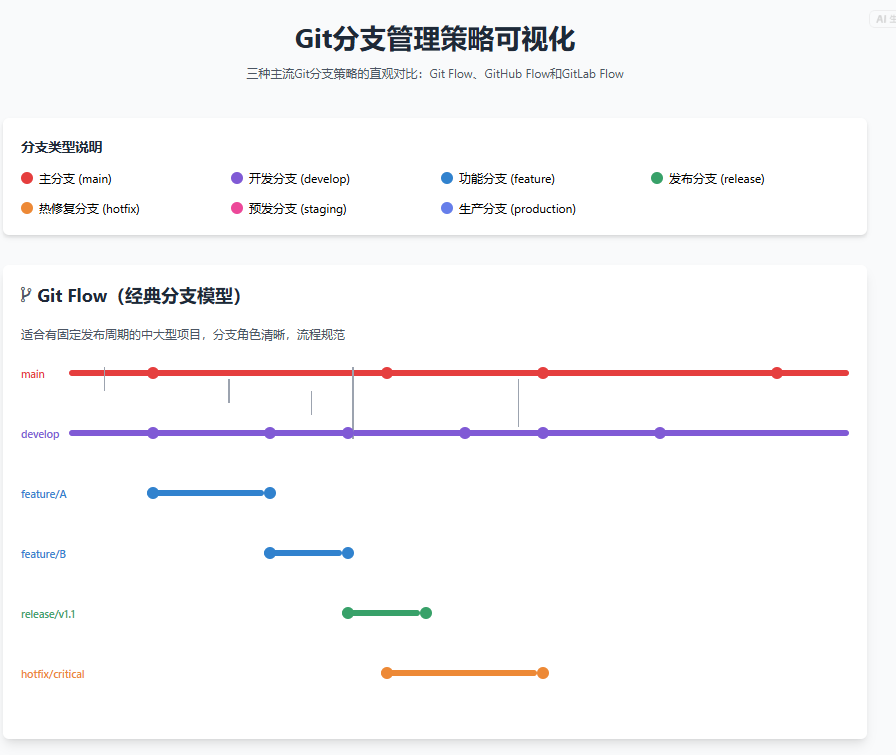Click the Git Flow description about 固定发布周期
Screen dimensions: 896x755
click(x=183, y=335)
